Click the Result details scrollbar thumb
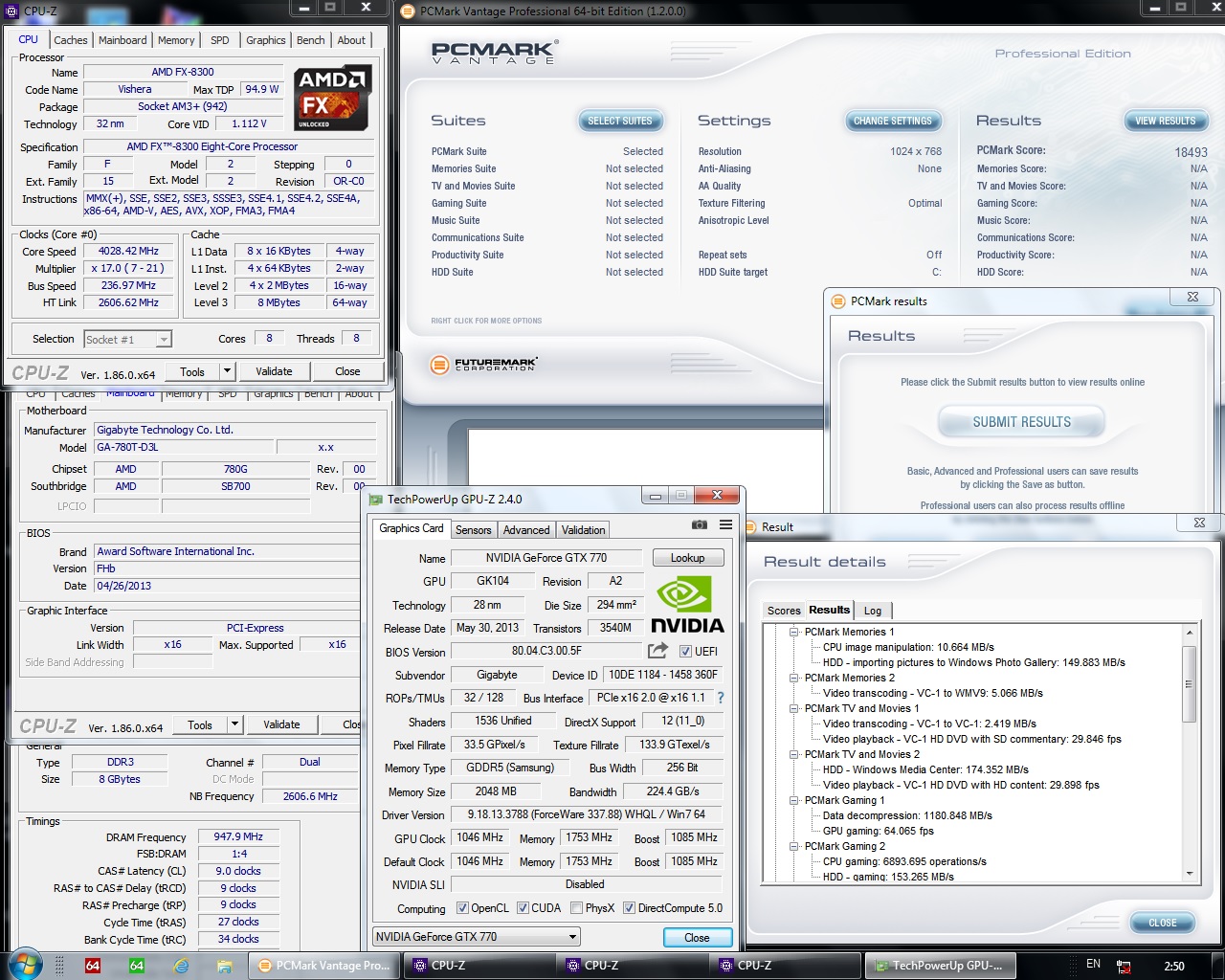Screen dimensions: 1225x980 pos(1190,683)
